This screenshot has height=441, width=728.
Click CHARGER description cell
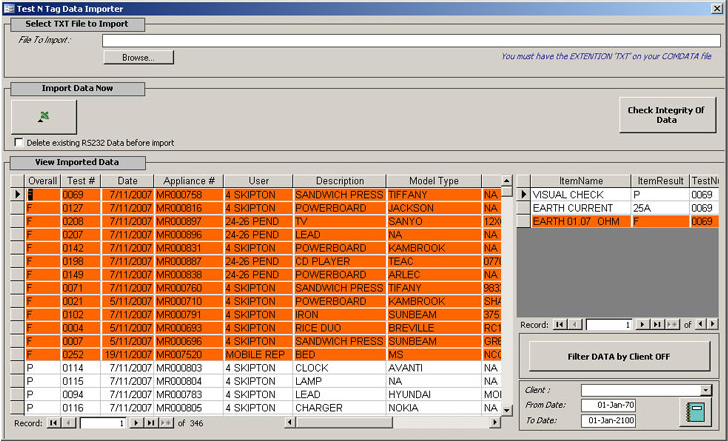pyautogui.click(x=340, y=408)
